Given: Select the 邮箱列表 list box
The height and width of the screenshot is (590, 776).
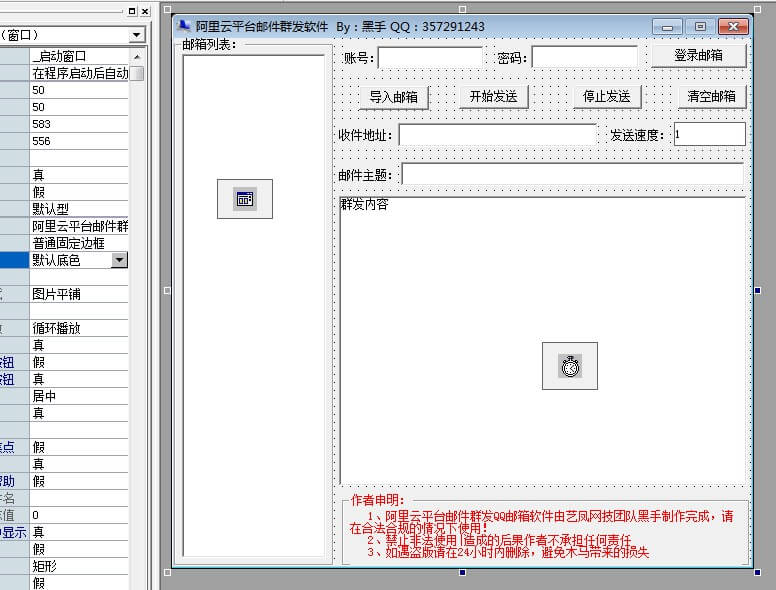Looking at the screenshot, I should point(254,306).
